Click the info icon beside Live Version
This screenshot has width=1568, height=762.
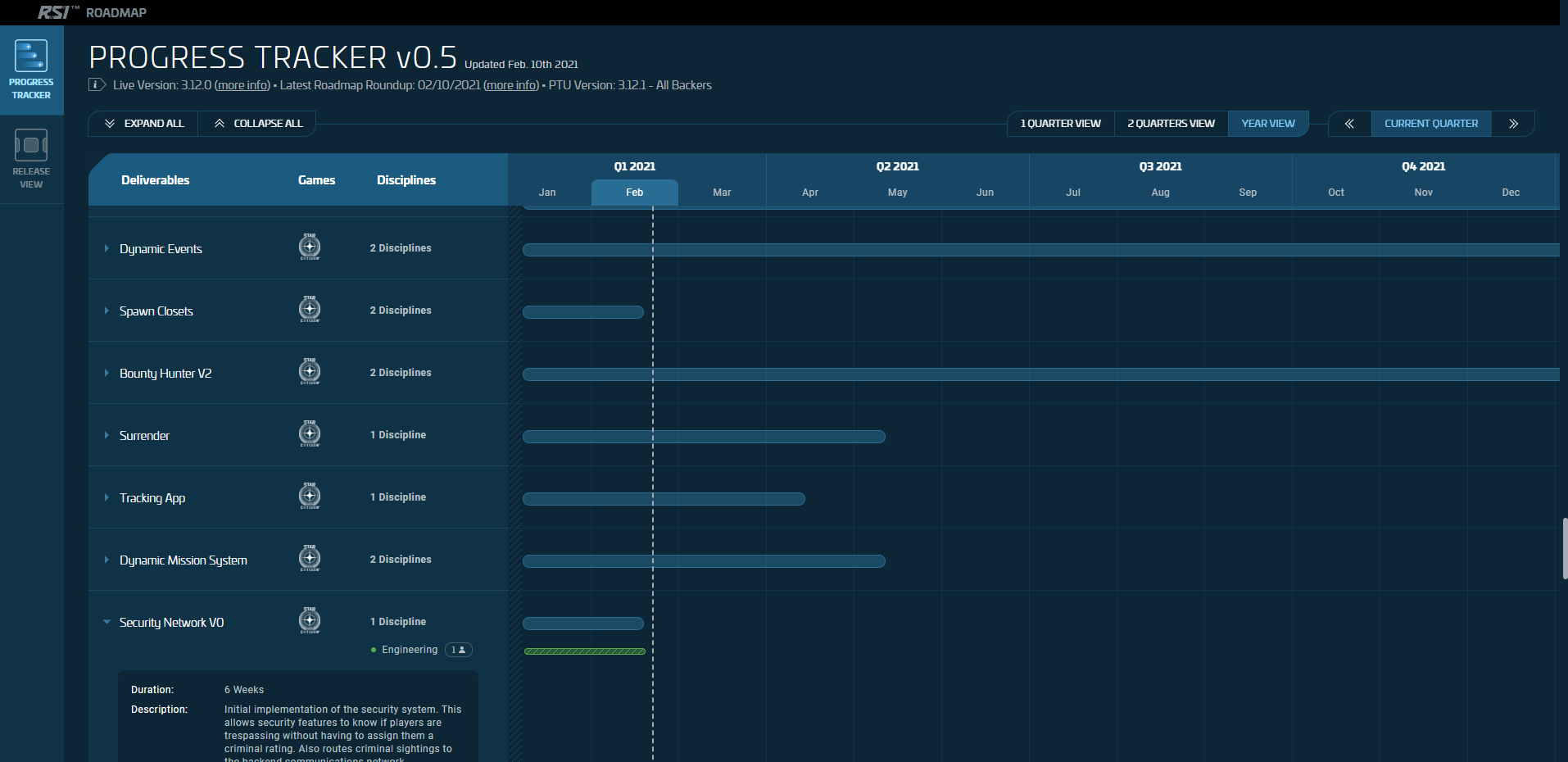97,85
